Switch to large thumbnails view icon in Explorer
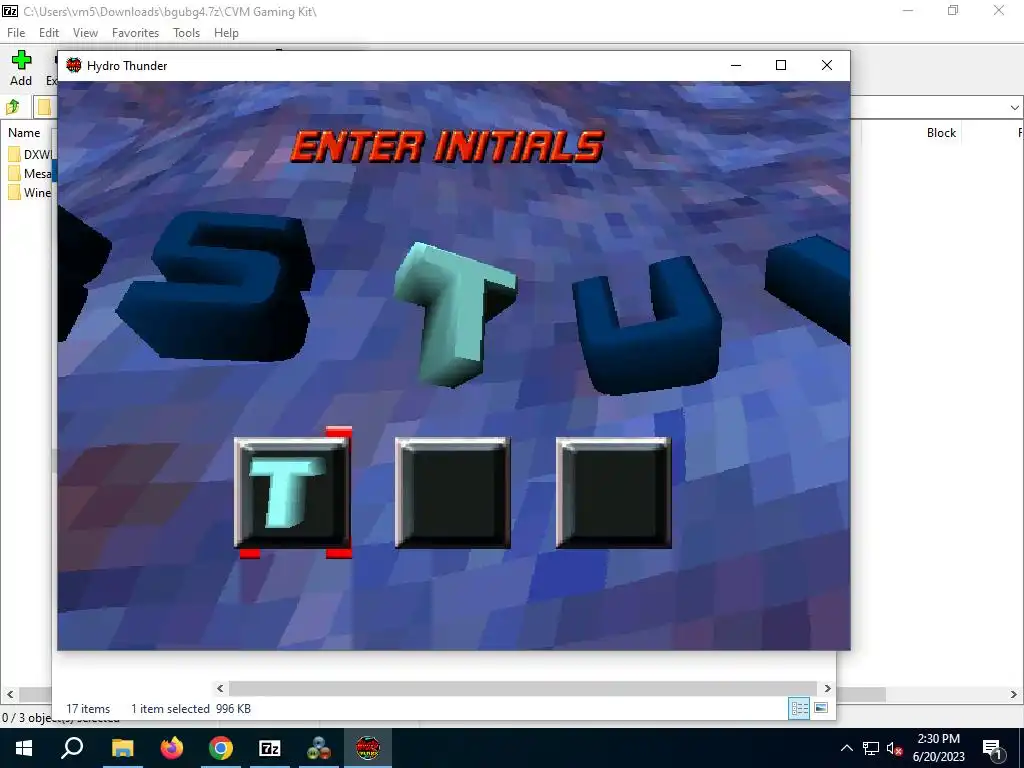 [821, 708]
